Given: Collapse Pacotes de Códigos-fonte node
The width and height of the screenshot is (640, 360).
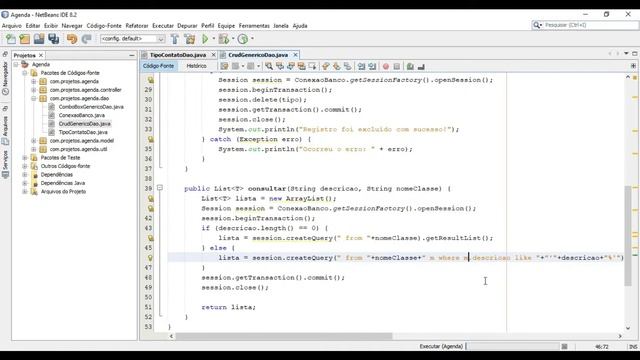Looking at the screenshot, I should 25,73.
